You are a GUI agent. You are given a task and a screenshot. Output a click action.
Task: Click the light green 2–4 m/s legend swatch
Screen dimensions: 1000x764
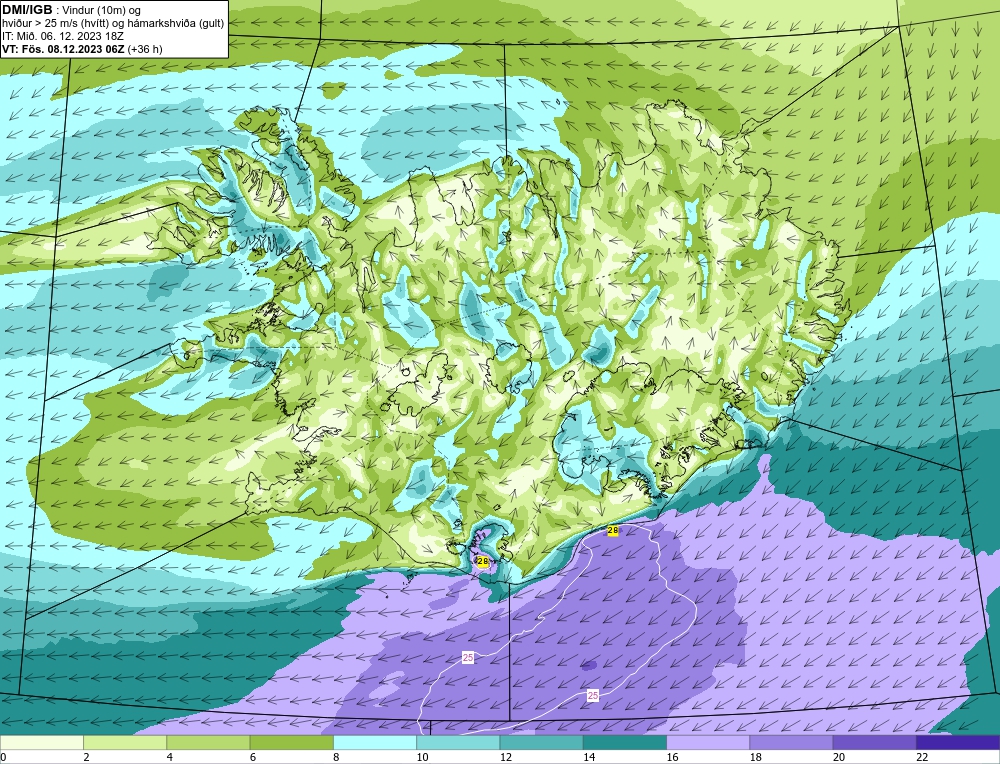[x=125, y=742]
